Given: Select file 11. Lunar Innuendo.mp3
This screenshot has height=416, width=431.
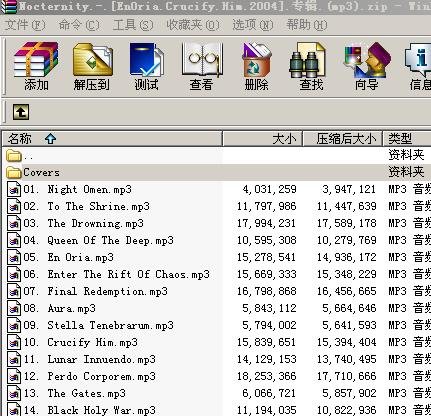Looking at the screenshot, I should point(217,359).
